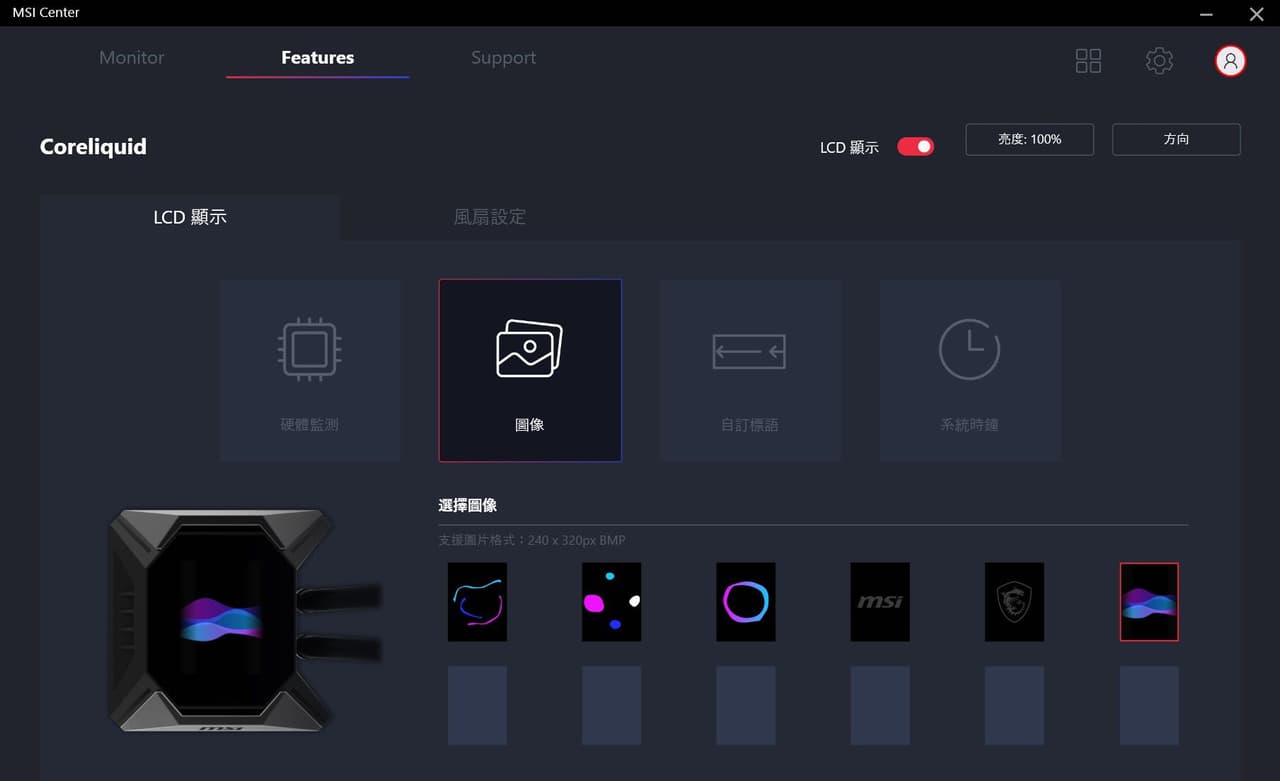Switch to the Monitor tab

[x=132, y=58]
